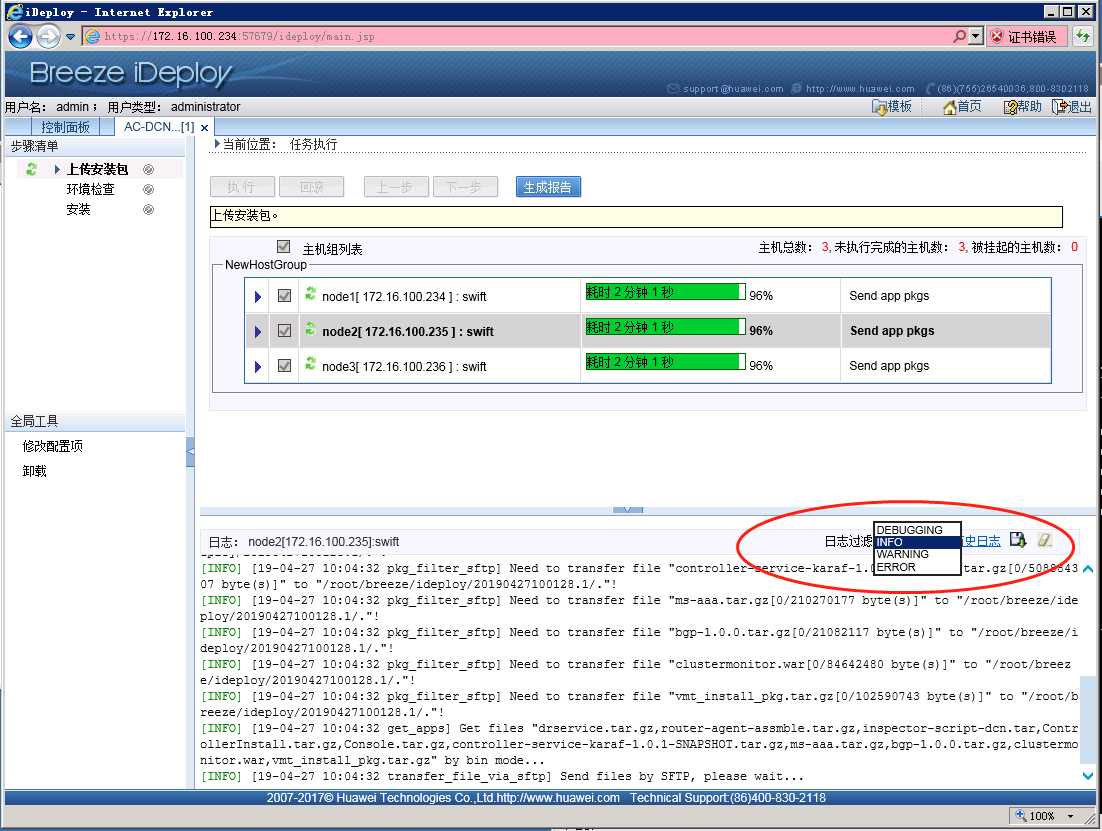This screenshot has width=1102, height=831.
Task: Close the AC-DCN...[1] tab
Action: 205,128
